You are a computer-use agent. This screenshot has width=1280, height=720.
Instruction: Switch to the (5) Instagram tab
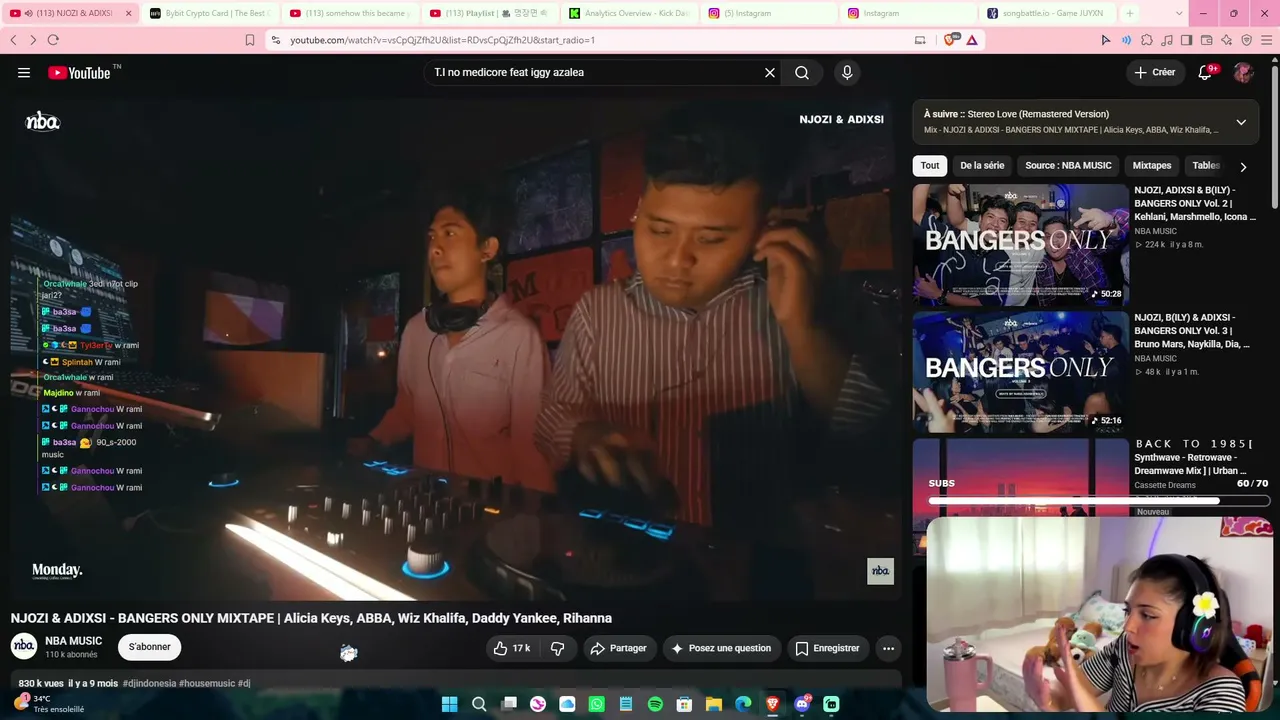pos(768,13)
